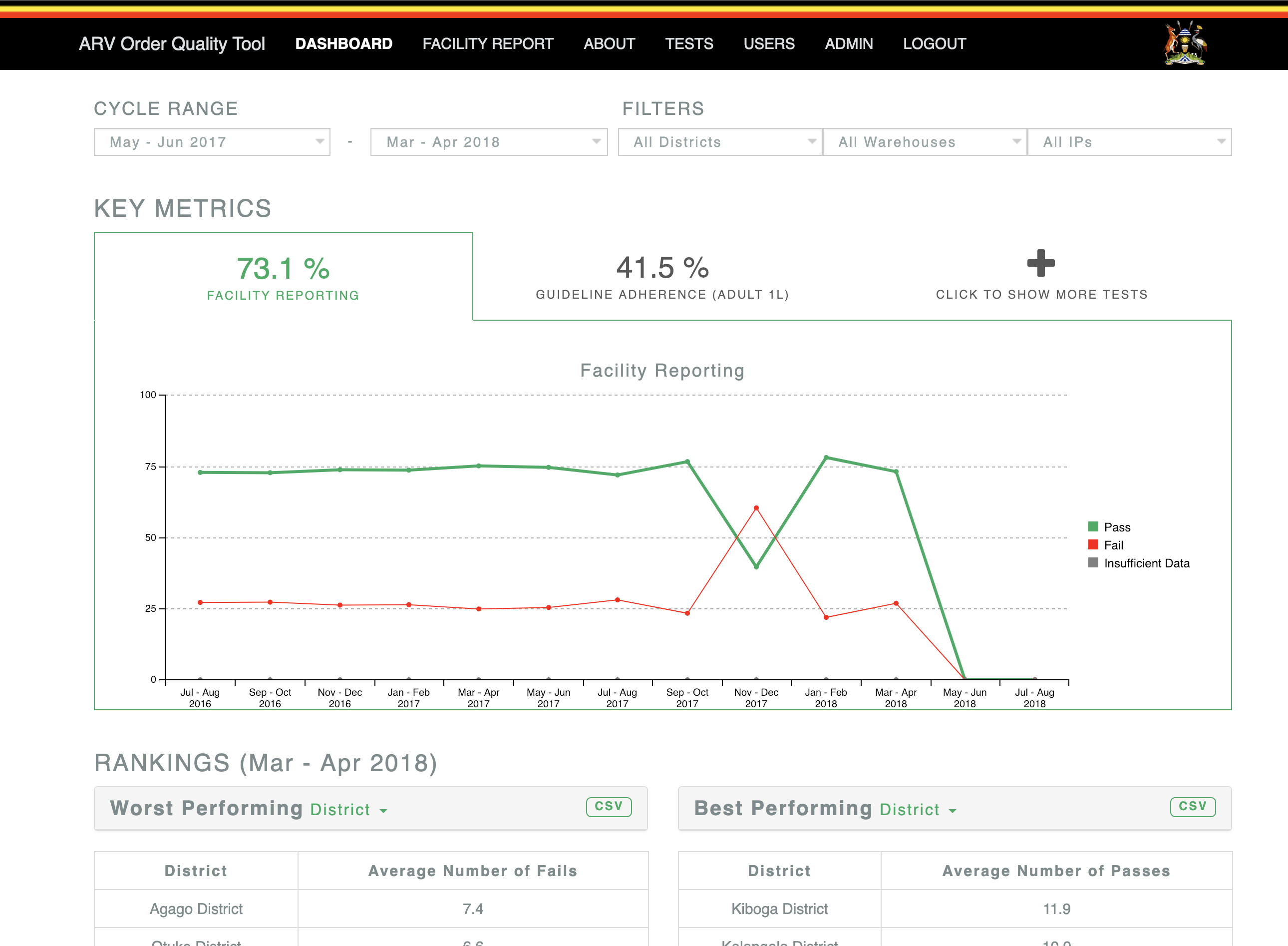Change Worst Performing District grouping dropdown
The height and width of the screenshot is (946, 1288).
(x=348, y=810)
